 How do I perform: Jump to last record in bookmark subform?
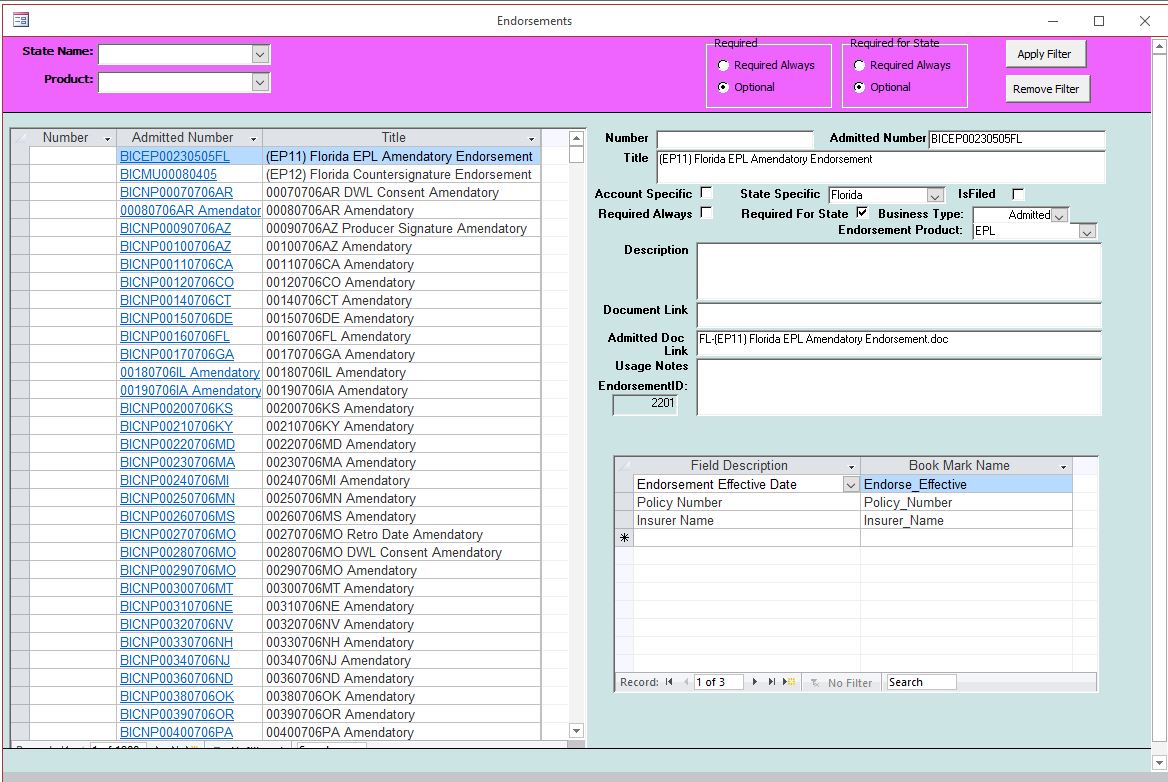click(772, 682)
